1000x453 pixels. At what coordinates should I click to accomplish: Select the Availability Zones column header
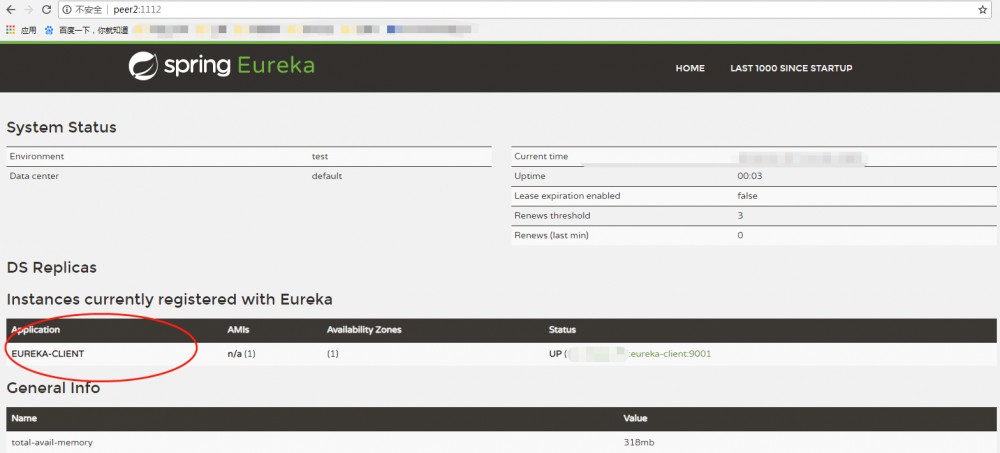[364, 330]
